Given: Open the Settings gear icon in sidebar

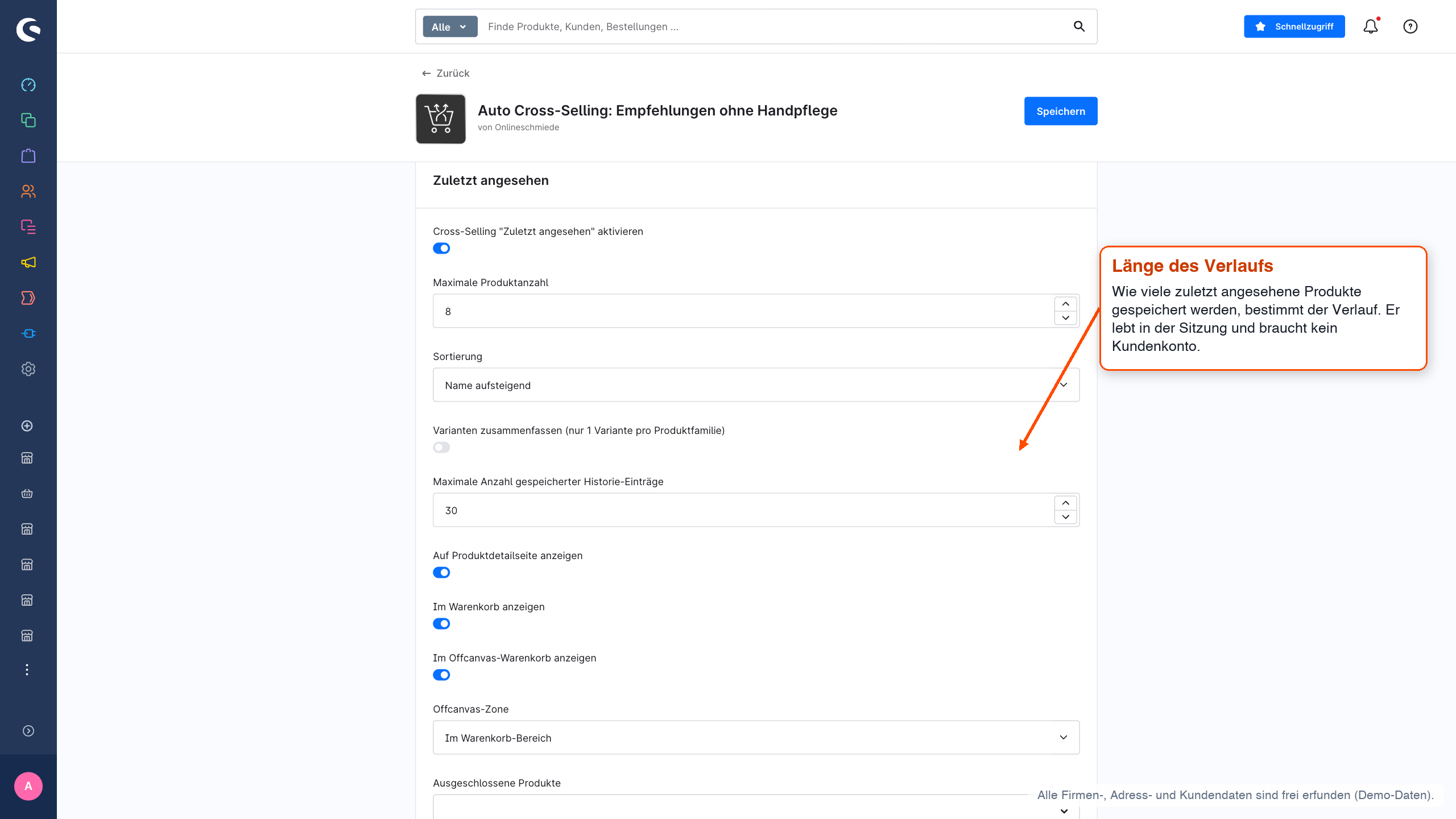Looking at the screenshot, I should [28, 369].
